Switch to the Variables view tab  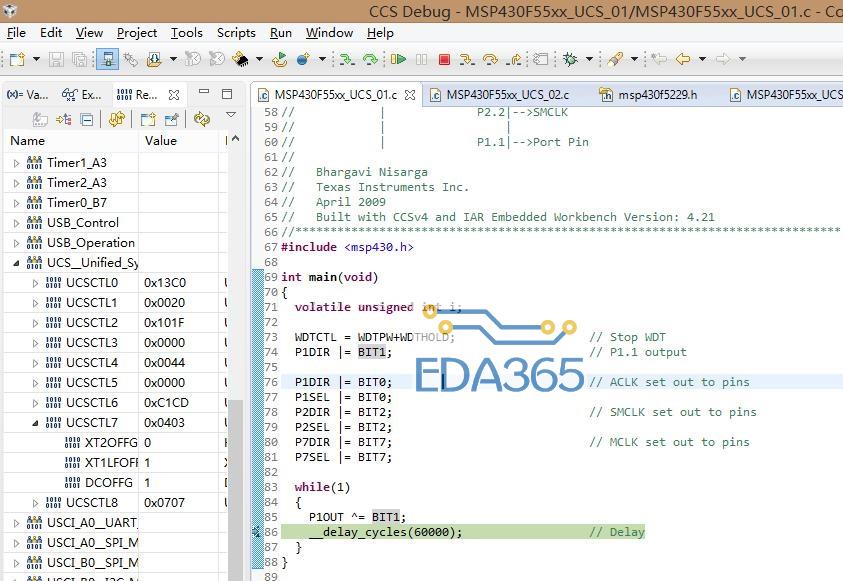click(x=27, y=95)
